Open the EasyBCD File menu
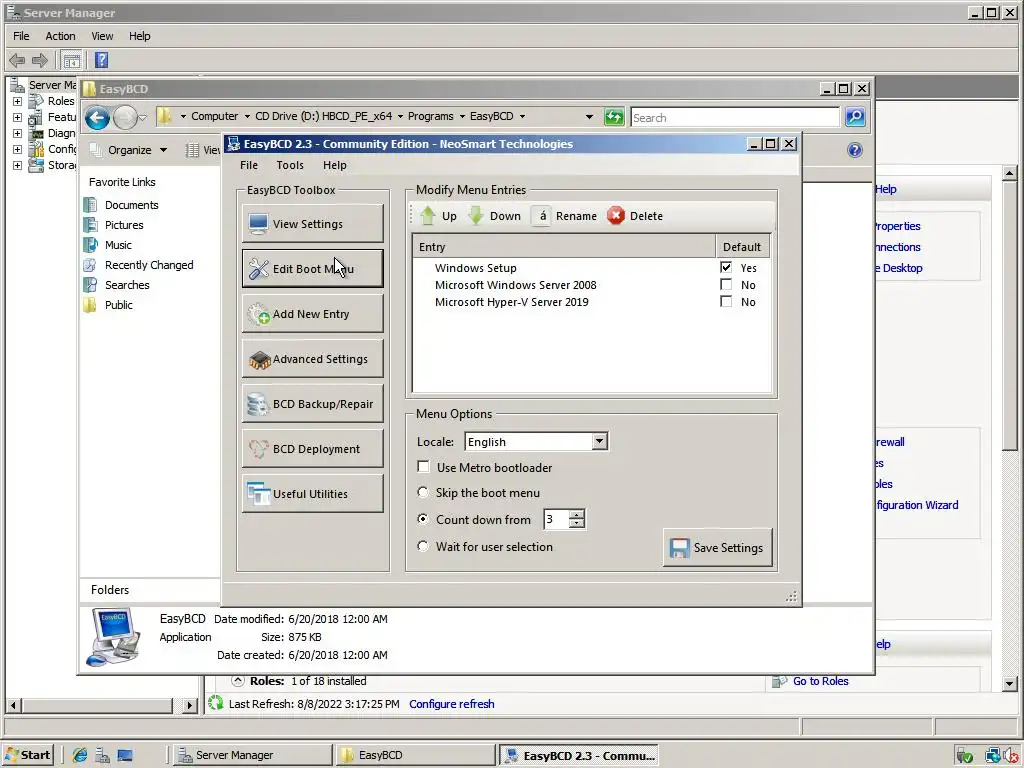The image size is (1024, 768). click(x=249, y=165)
